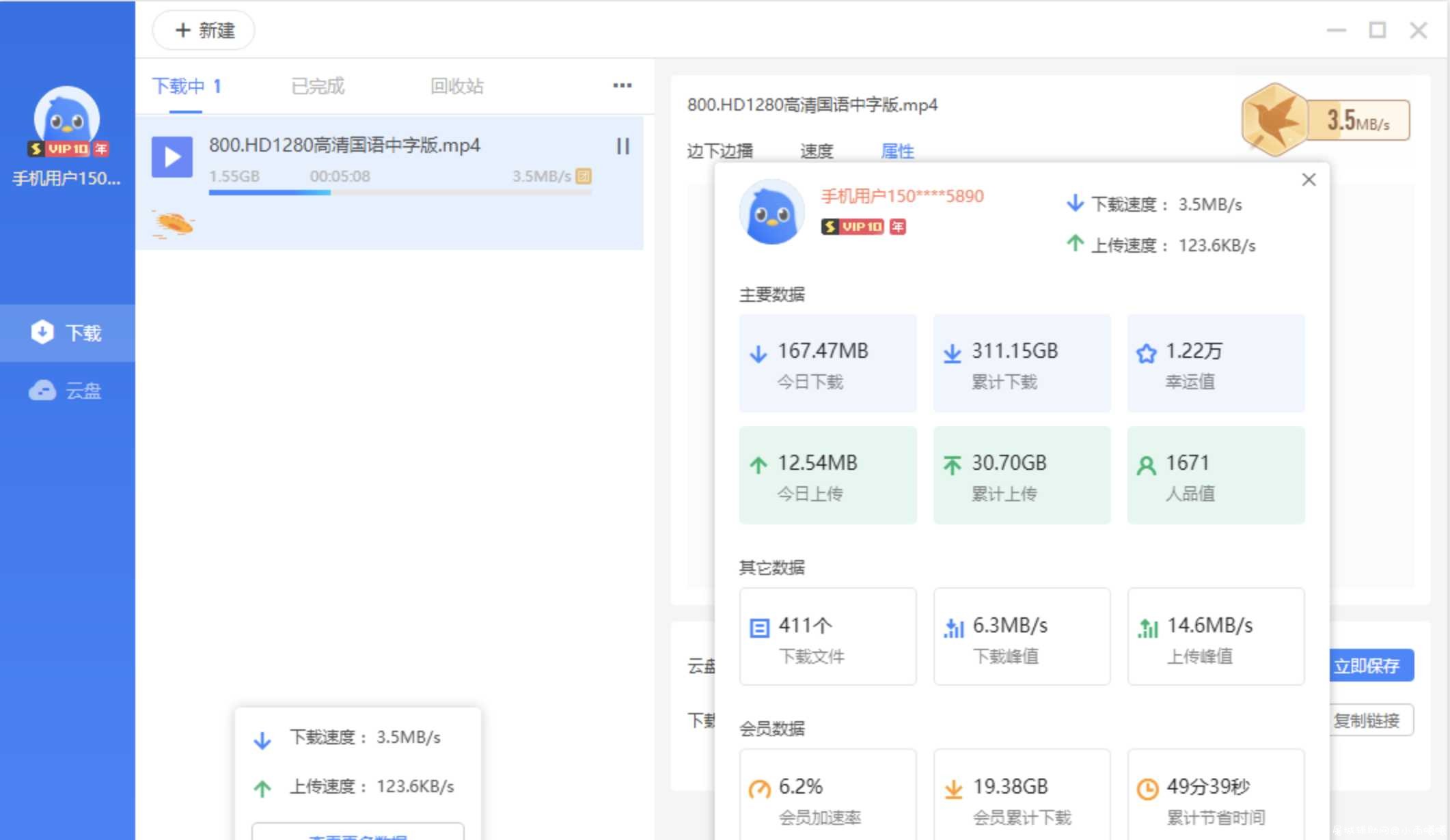Click the 00:05:08 remaining time
The width and height of the screenshot is (1450, 840).
pos(340,176)
